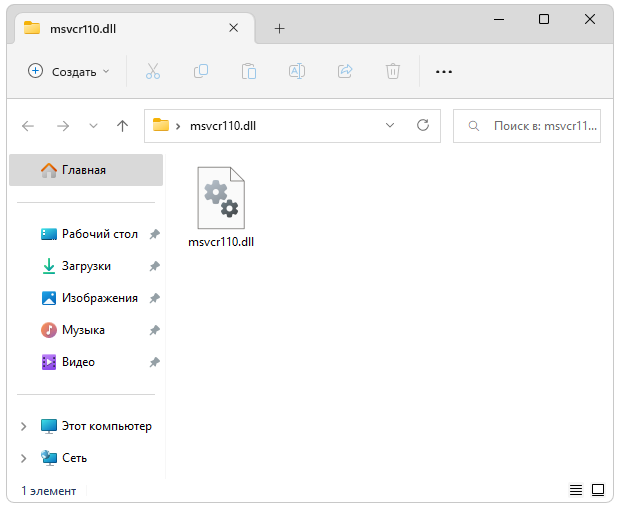
Task: Refresh the current folder view
Action: (x=423, y=126)
